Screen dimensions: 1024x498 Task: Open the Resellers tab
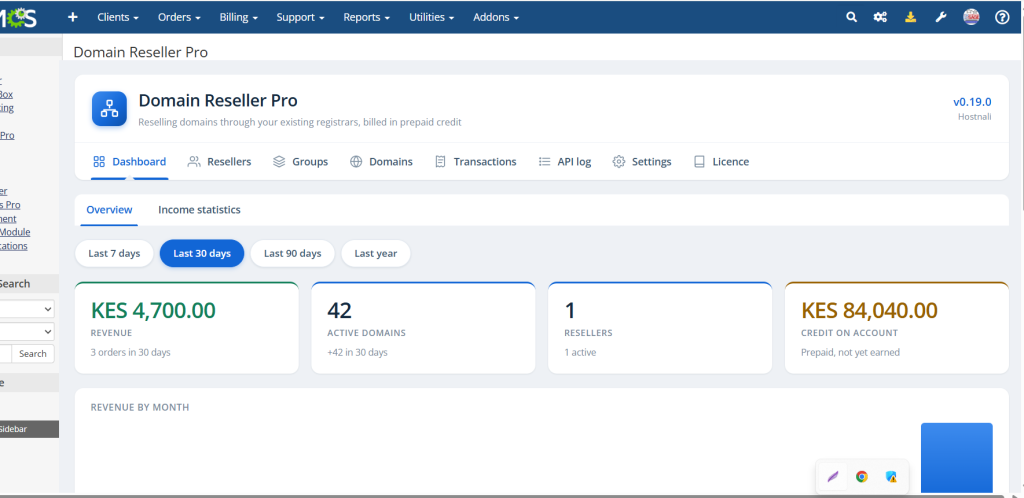click(219, 161)
